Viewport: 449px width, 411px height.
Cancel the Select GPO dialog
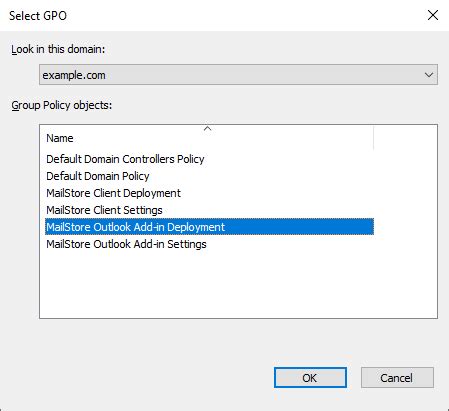(x=397, y=378)
